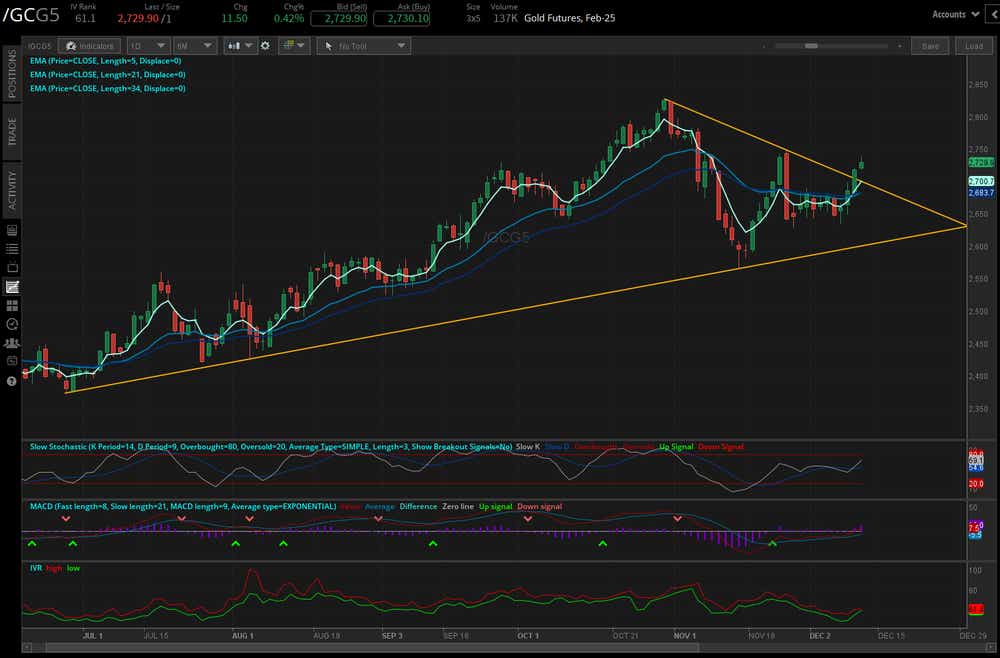Click the Load button
Screen dimensions: 1000x658
[x=972, y=46]
